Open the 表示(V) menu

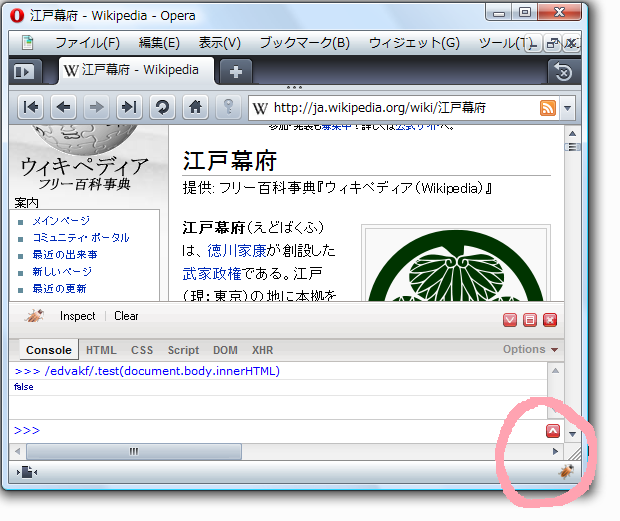click(219, 42)
